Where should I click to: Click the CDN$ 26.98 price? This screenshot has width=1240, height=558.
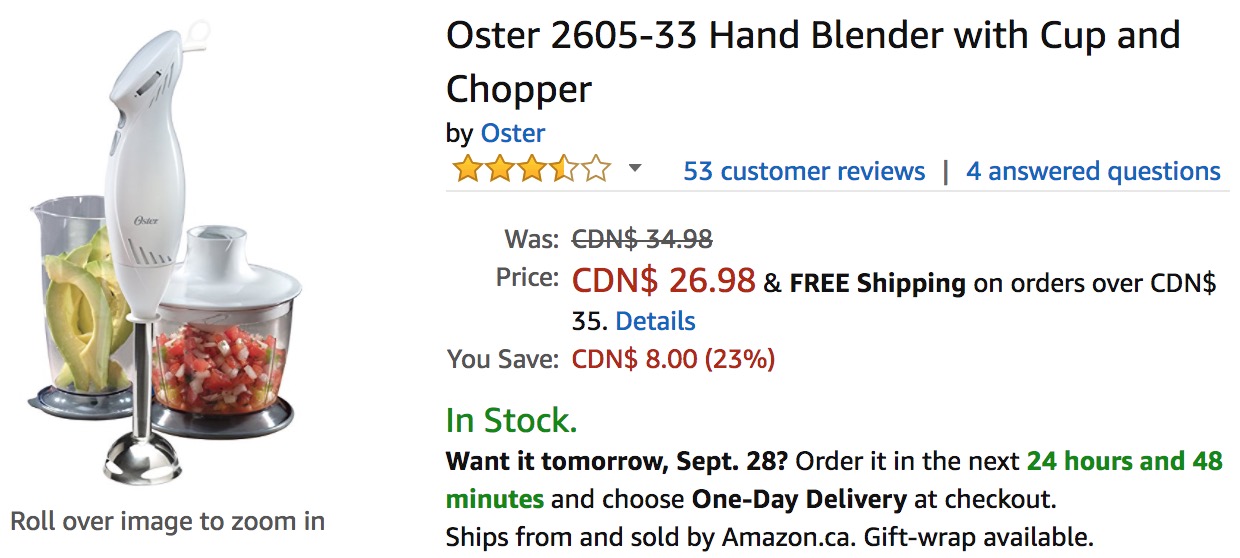coord(663,281)
